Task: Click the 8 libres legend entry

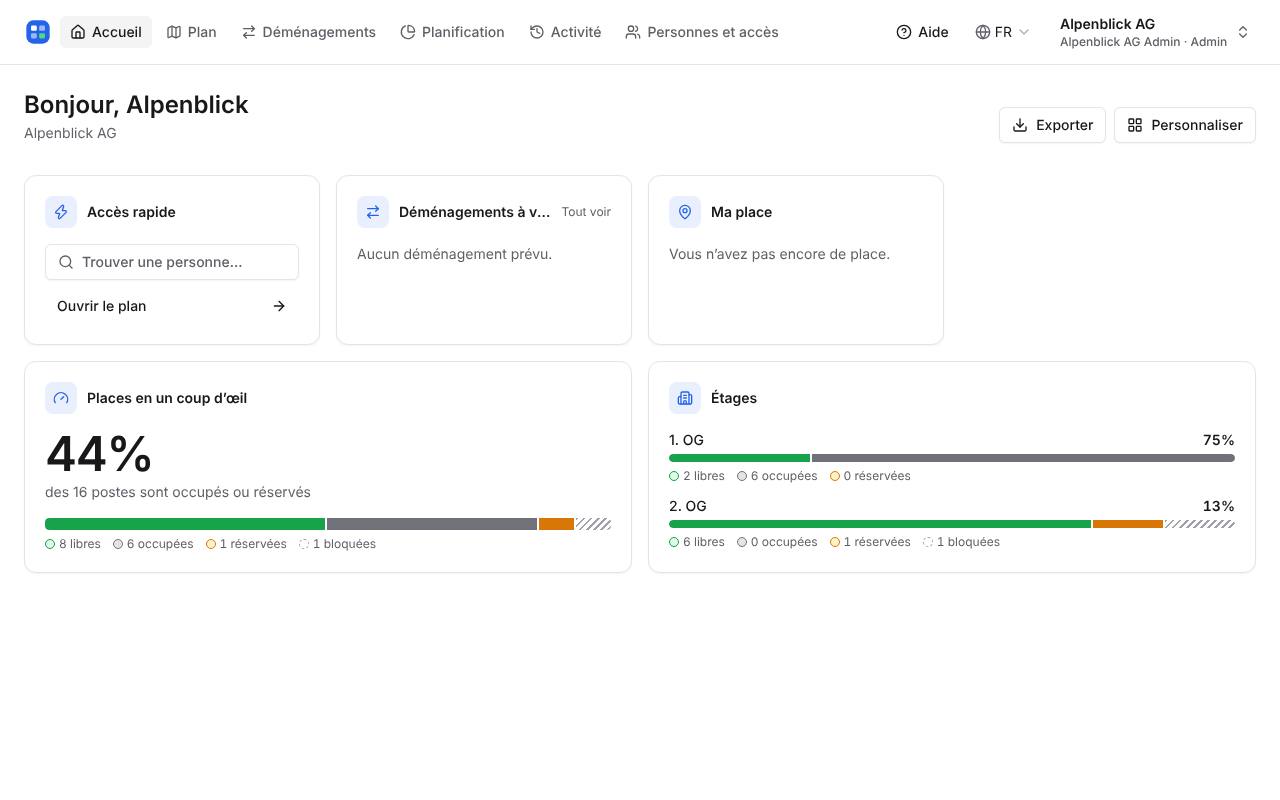Action: coord(73,544)
